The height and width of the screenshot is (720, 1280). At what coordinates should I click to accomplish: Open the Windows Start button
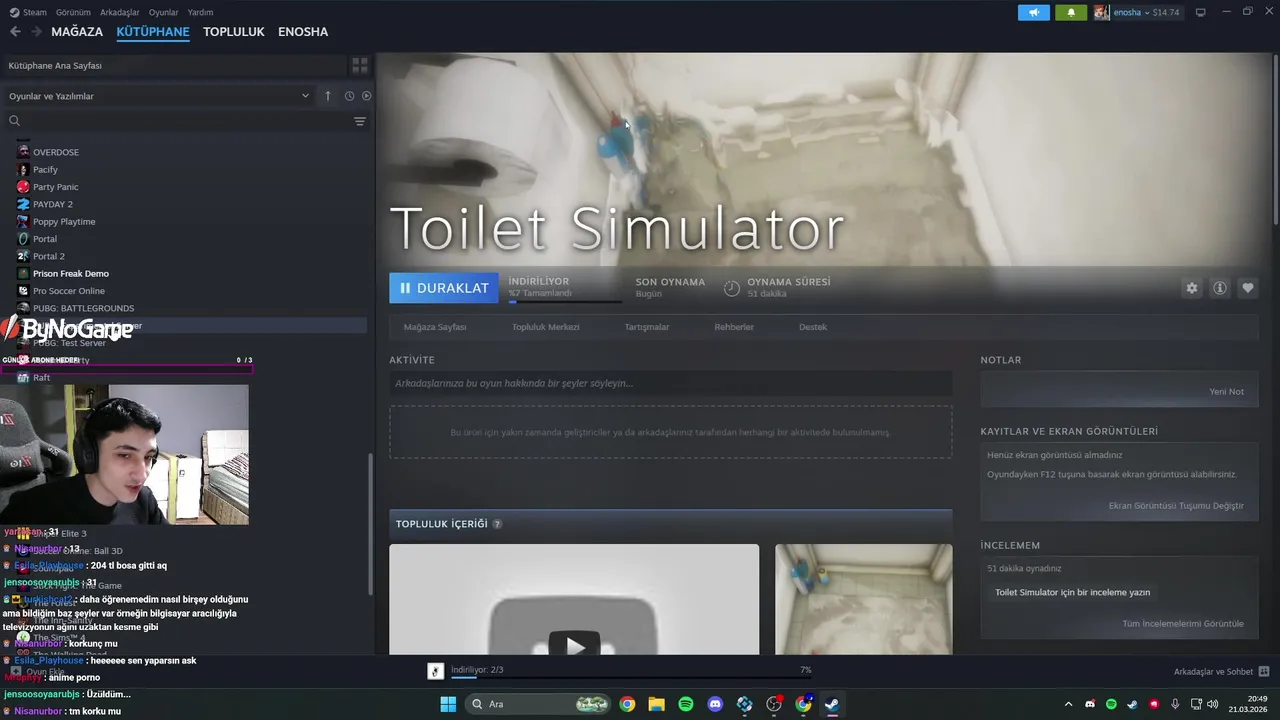coord(448,704)
